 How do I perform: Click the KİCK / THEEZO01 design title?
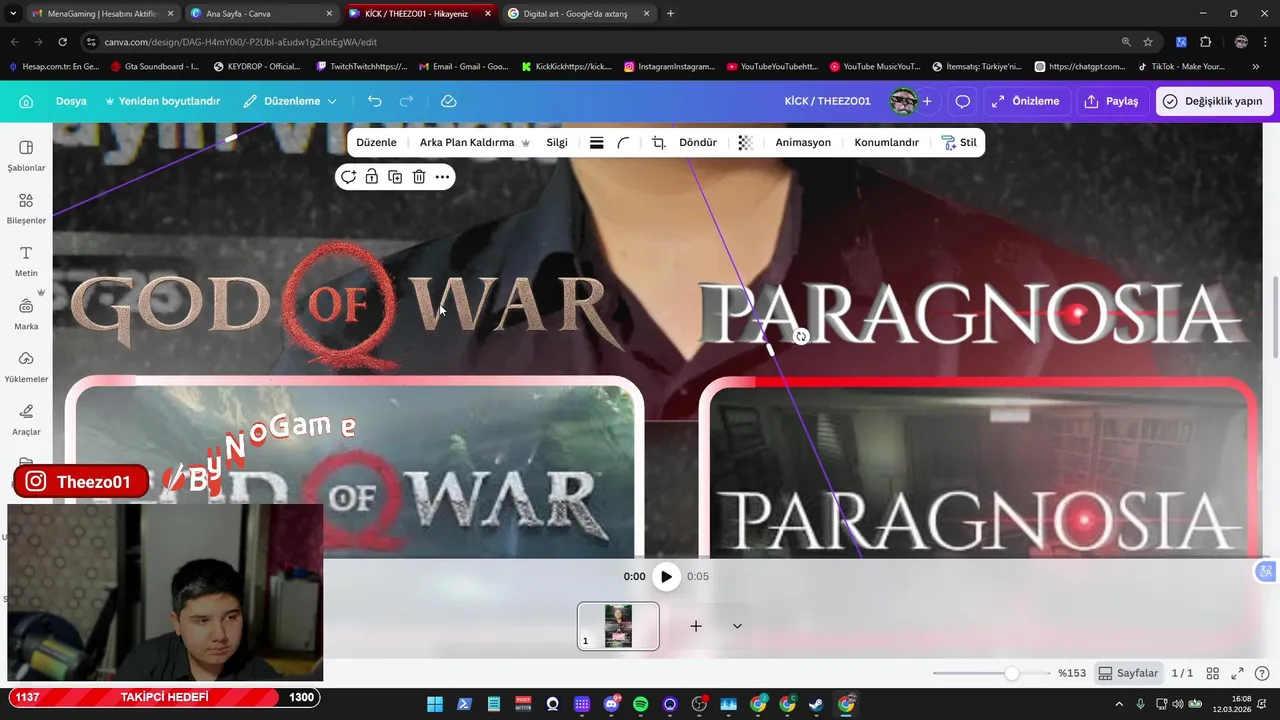827,101
